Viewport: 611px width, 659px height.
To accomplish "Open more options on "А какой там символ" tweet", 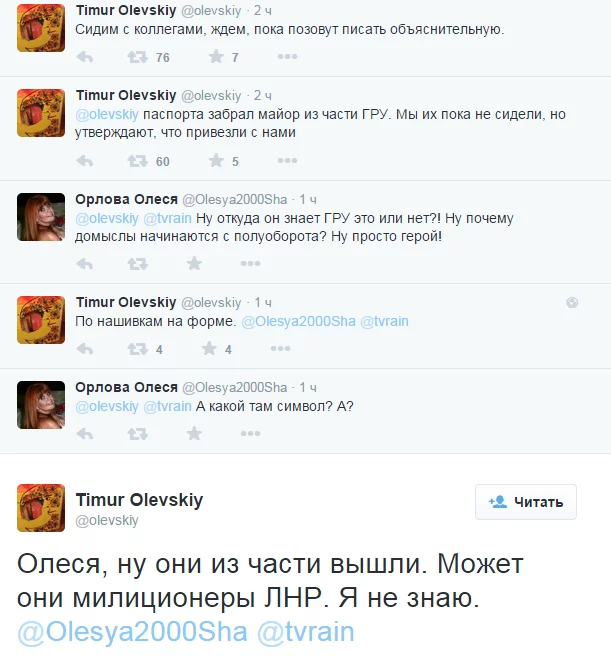I will [251, 434].
